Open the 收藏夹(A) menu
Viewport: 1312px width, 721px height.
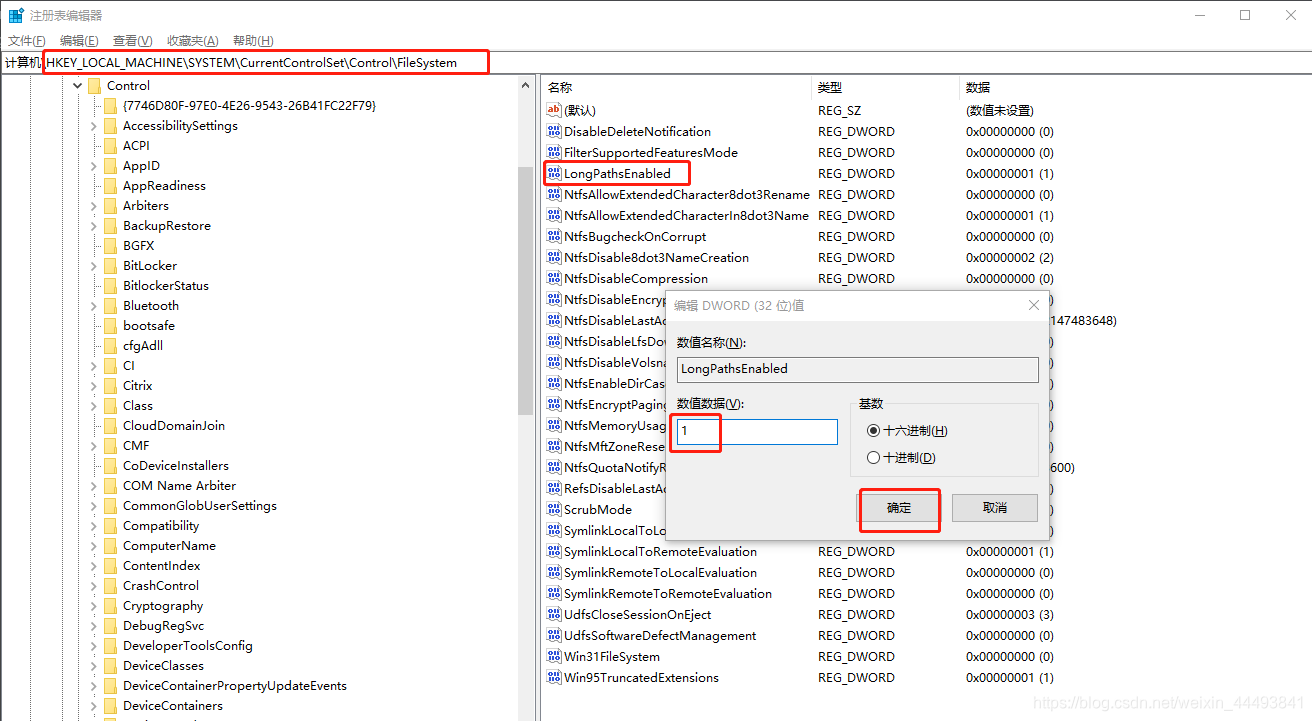coord(192,40)
